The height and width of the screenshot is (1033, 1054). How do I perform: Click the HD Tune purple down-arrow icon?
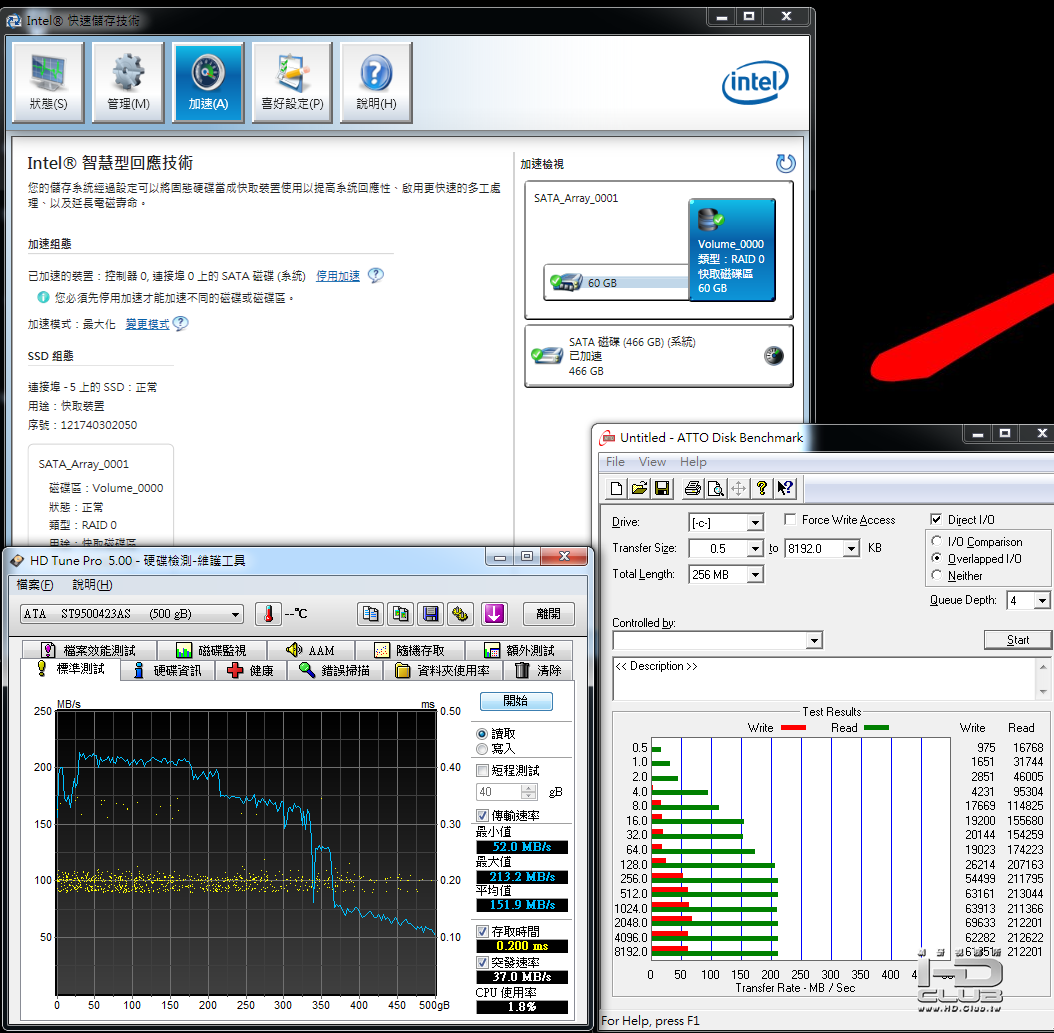pyautogui.click(x=494, y=614)
